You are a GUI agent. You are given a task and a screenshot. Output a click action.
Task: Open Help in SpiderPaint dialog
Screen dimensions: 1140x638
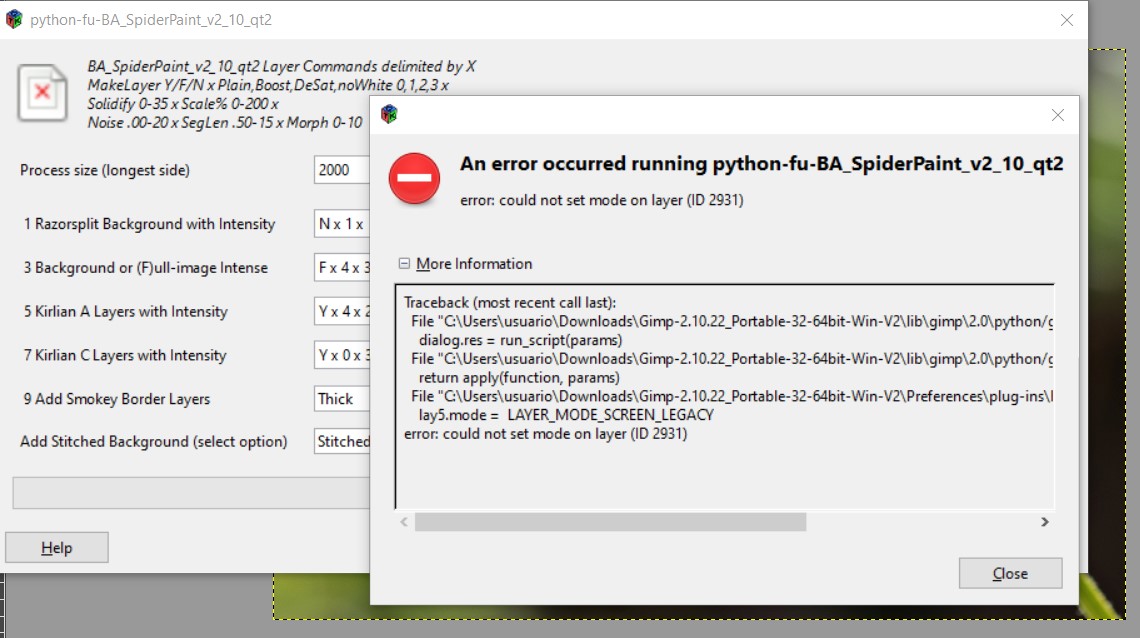[57, 547]
